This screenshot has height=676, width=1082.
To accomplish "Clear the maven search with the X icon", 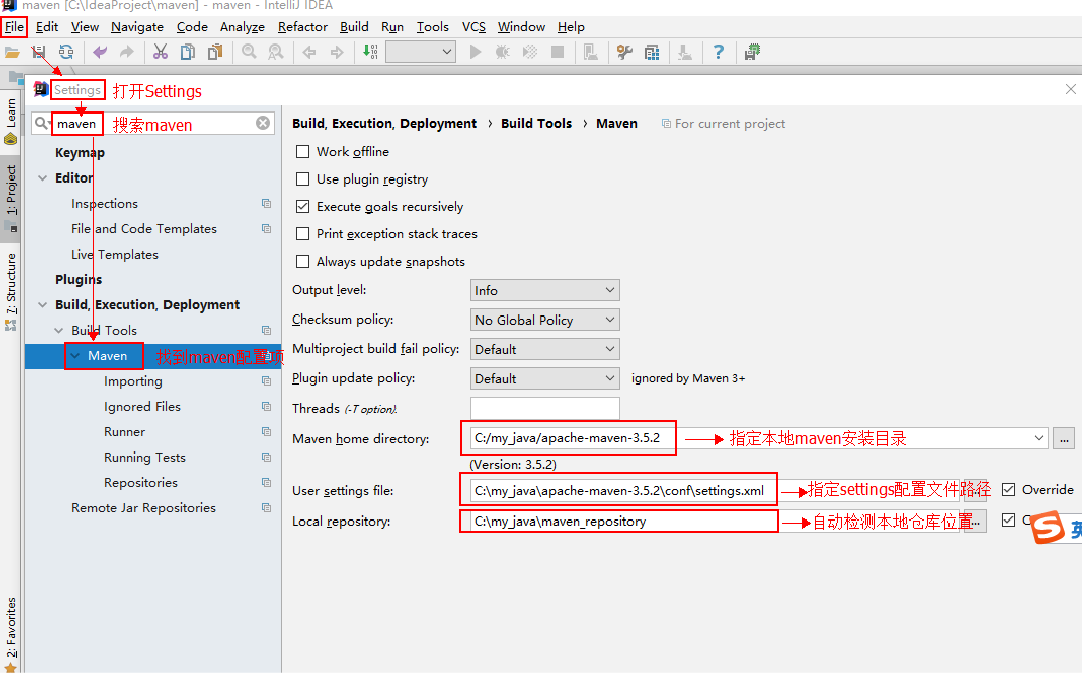I will tap(263, 123).
